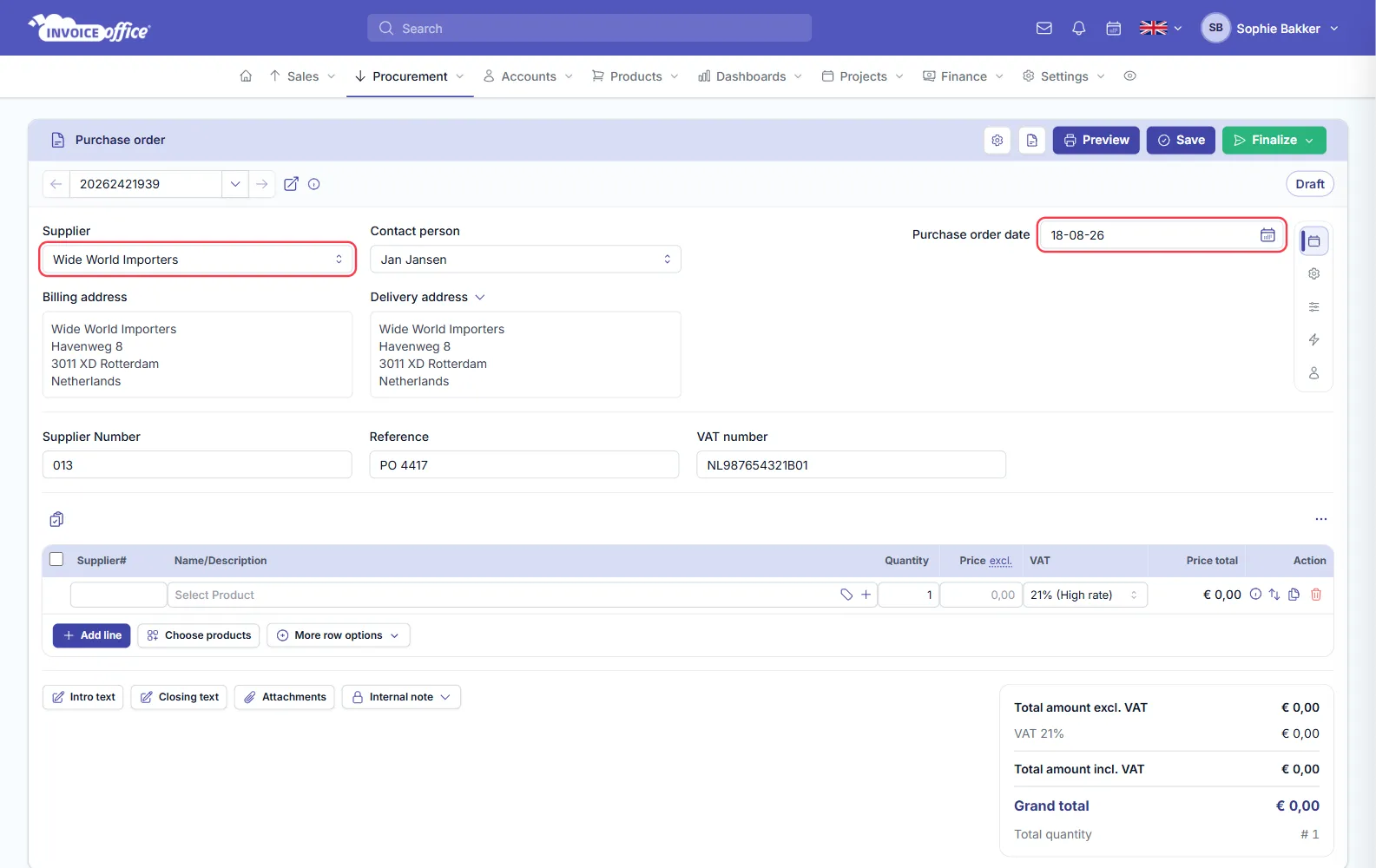
Task: Open date picker calendar icon
Action: tap(1267, 235)
